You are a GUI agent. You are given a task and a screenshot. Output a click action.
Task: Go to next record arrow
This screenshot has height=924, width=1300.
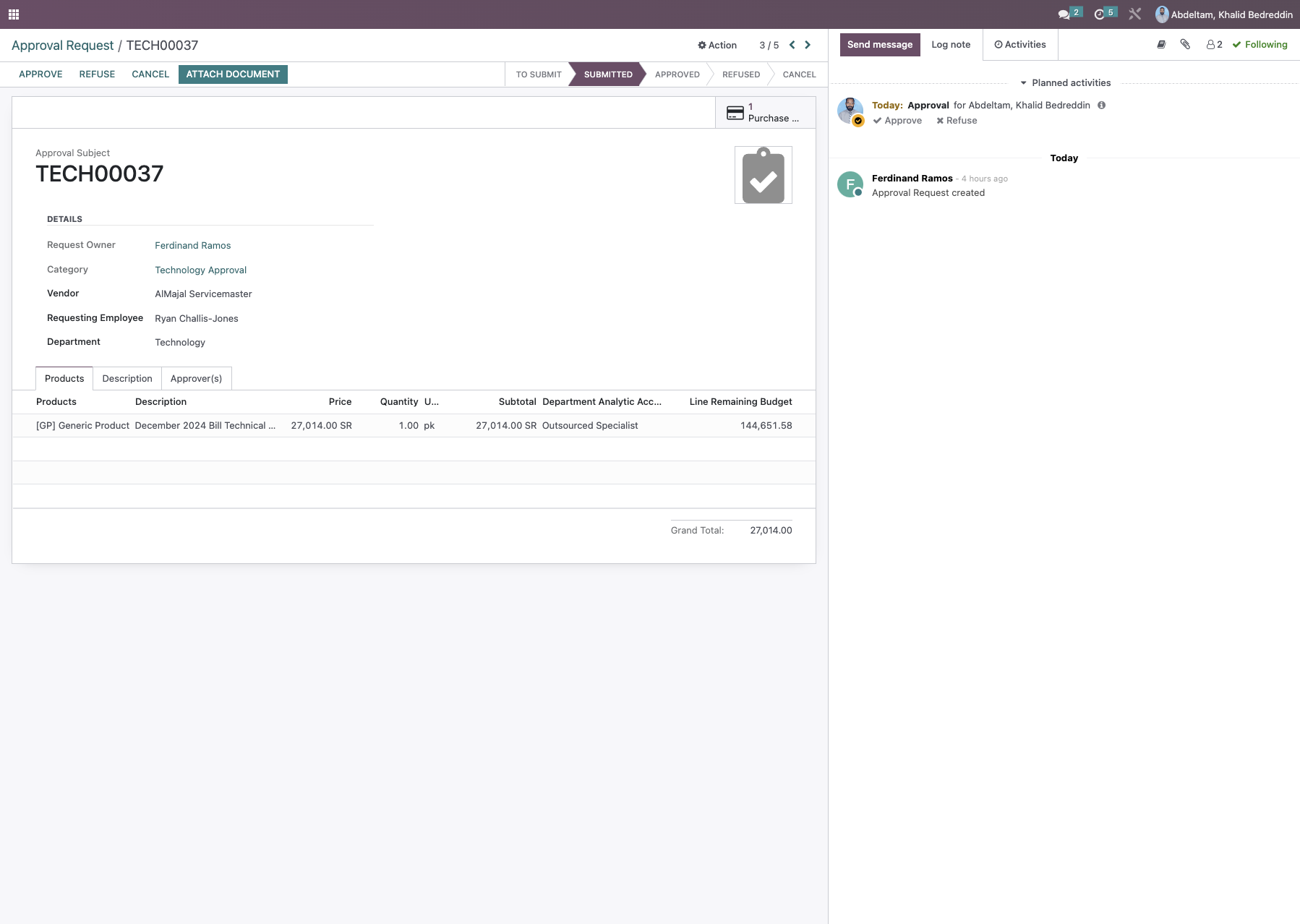pos(808,45)
